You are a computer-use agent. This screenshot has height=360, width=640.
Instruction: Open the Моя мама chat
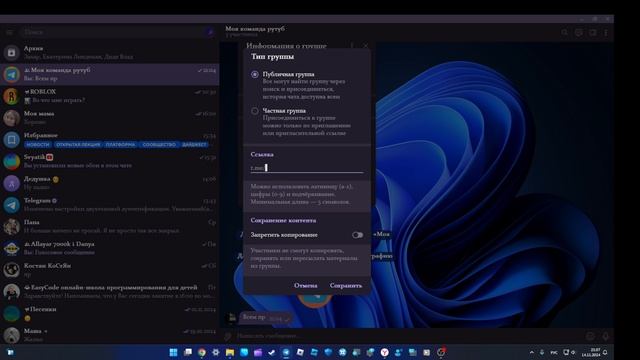[x=109, y=118]
